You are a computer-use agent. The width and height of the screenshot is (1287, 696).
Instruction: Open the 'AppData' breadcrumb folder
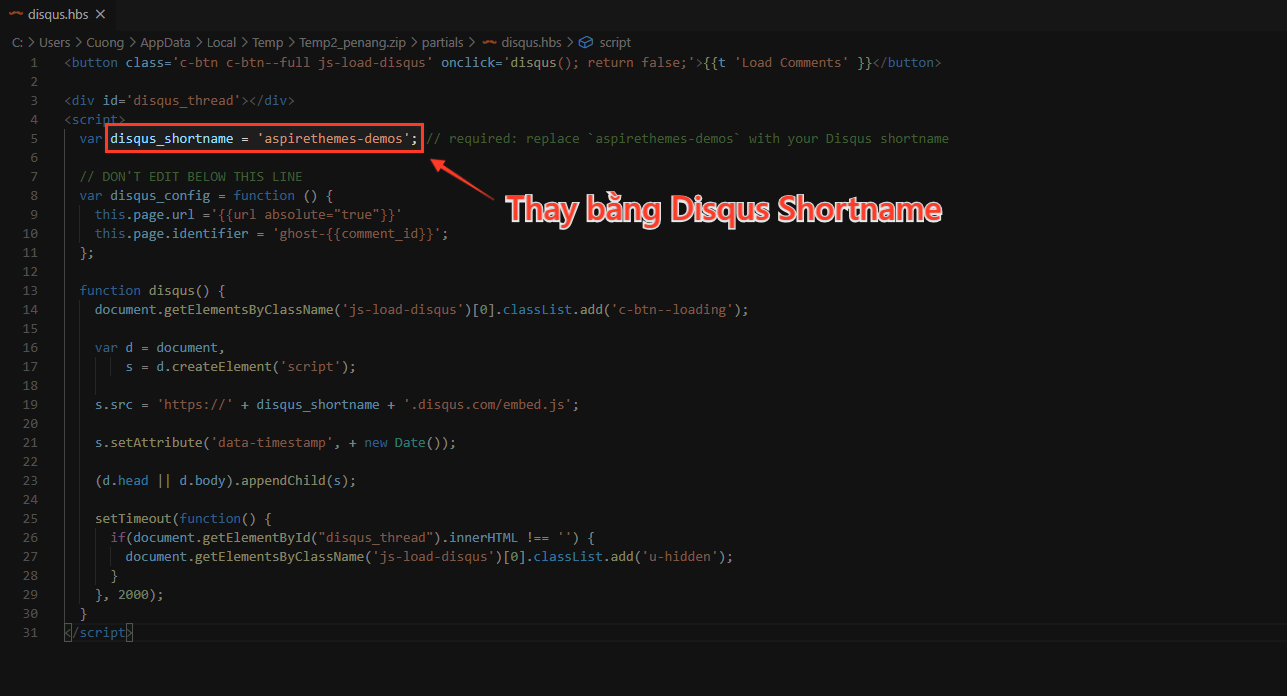click(166, 43)
